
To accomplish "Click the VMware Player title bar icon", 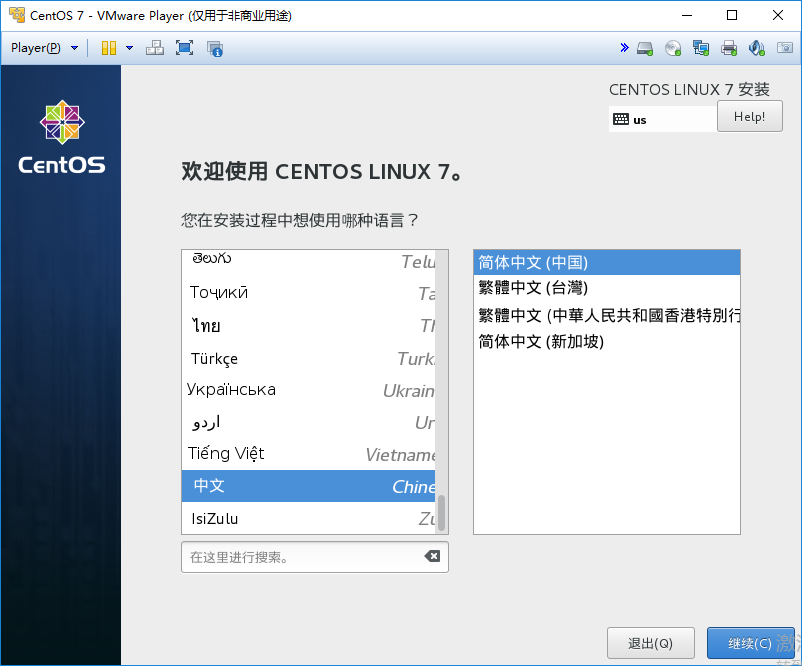I will coord(17,15).
